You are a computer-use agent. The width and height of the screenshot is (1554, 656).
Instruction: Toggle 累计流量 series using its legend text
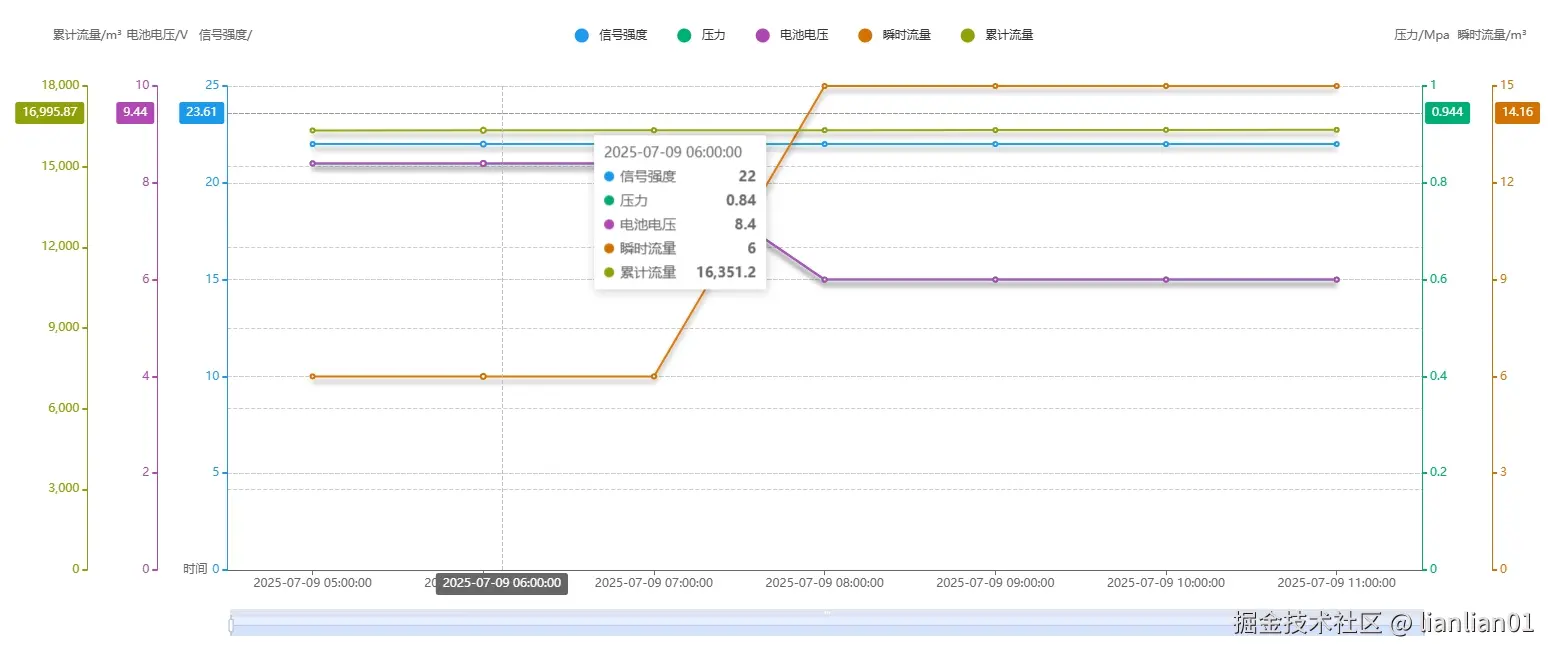(1009, 35)
